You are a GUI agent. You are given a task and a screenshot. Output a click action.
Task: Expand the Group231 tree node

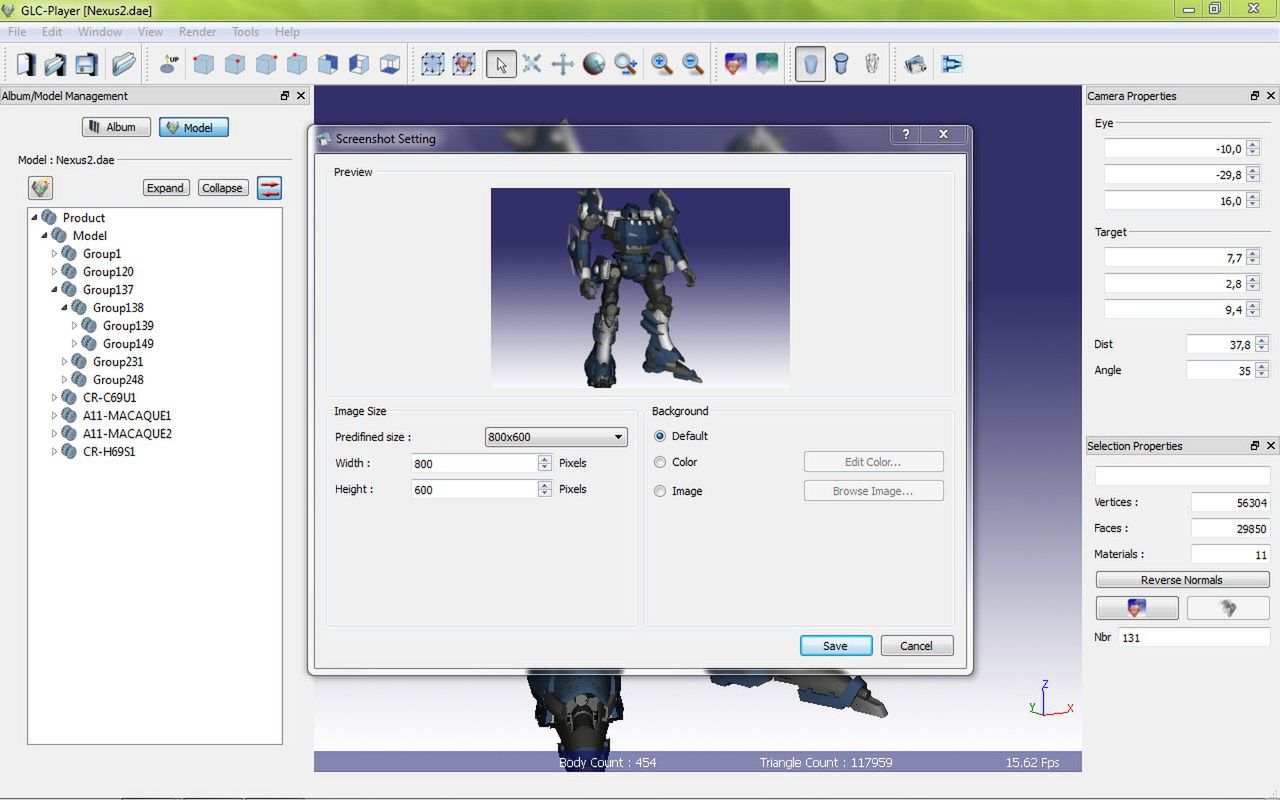[65, 362]
